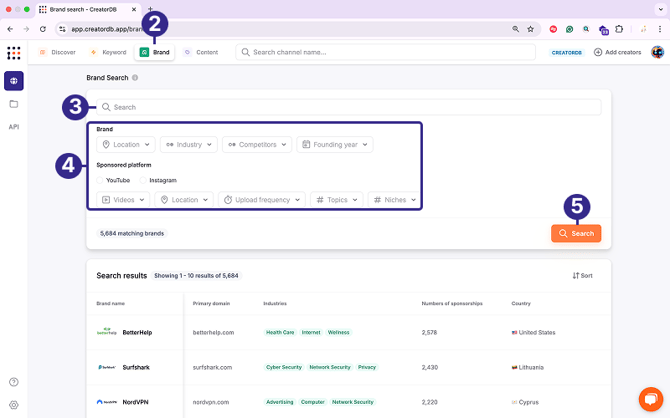The image size is (670, 418).
Task: Expand the Competitors dropdown
Action: (x=257, y=144)
